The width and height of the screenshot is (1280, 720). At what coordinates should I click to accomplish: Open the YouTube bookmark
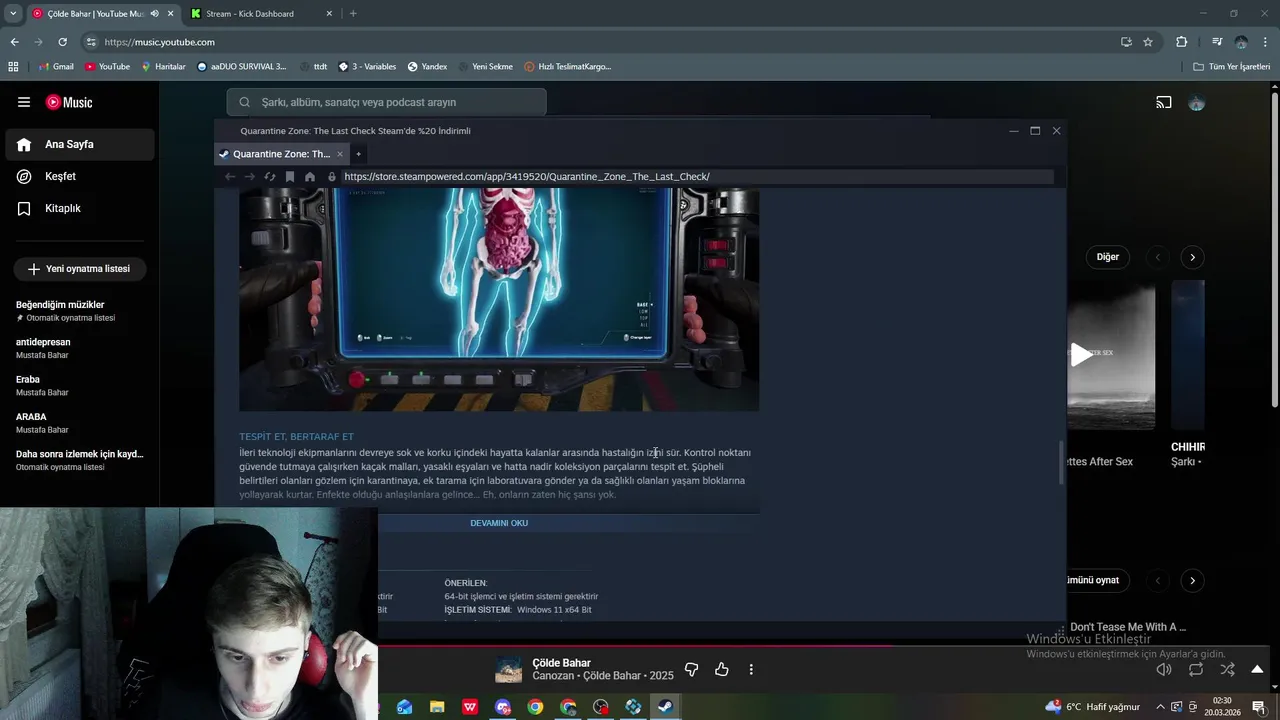click(x=107, y=67)
